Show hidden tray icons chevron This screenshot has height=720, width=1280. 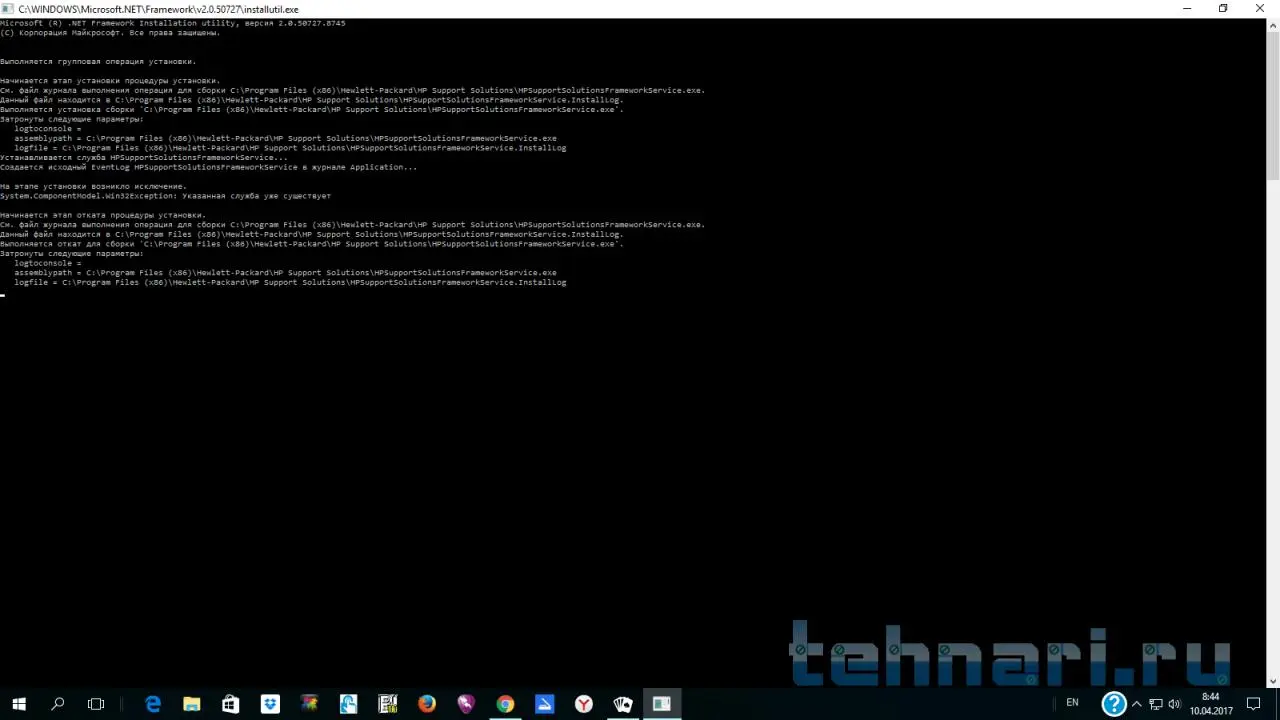[x=1136, y=704]
